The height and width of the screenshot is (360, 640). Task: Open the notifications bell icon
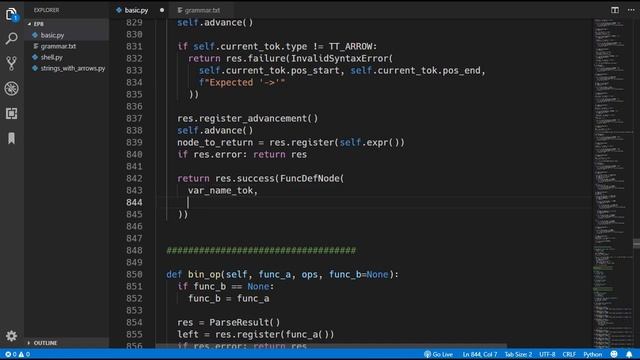tap(629, 354)
